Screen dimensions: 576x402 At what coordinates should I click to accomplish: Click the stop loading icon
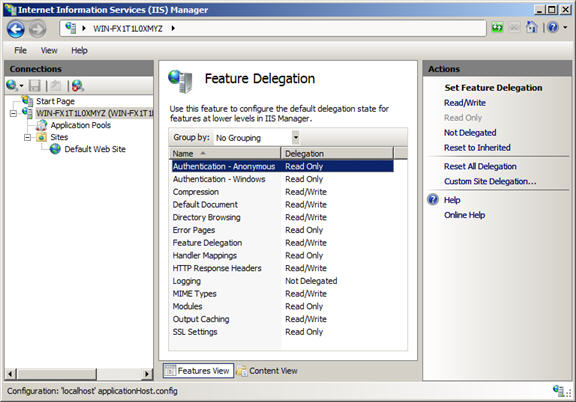515,28
